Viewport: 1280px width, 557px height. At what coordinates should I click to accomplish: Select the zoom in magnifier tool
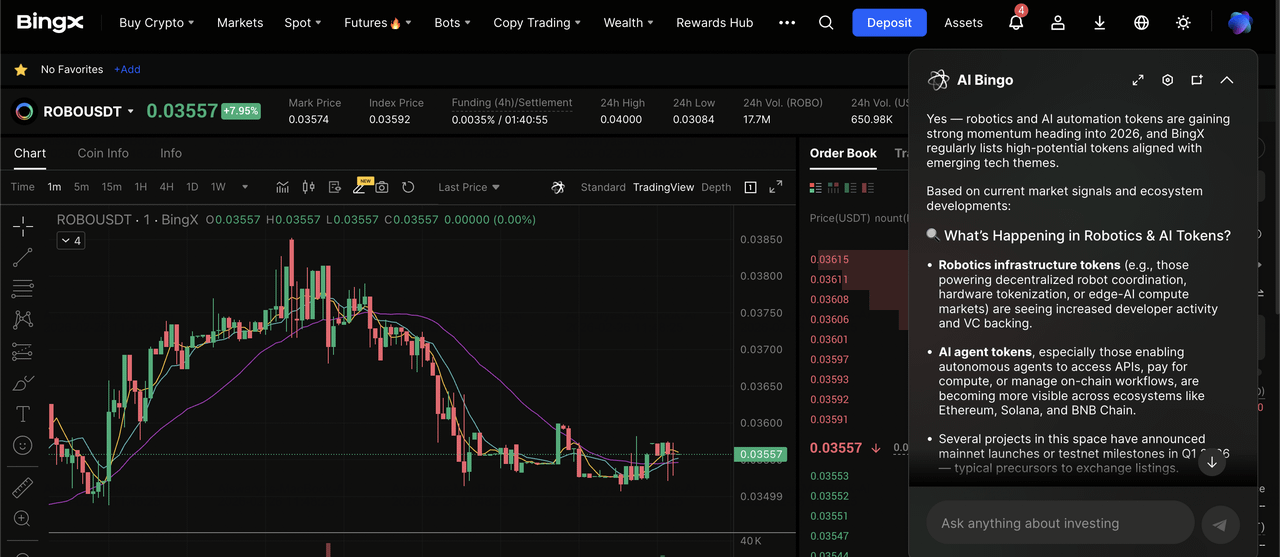point(22,519)
